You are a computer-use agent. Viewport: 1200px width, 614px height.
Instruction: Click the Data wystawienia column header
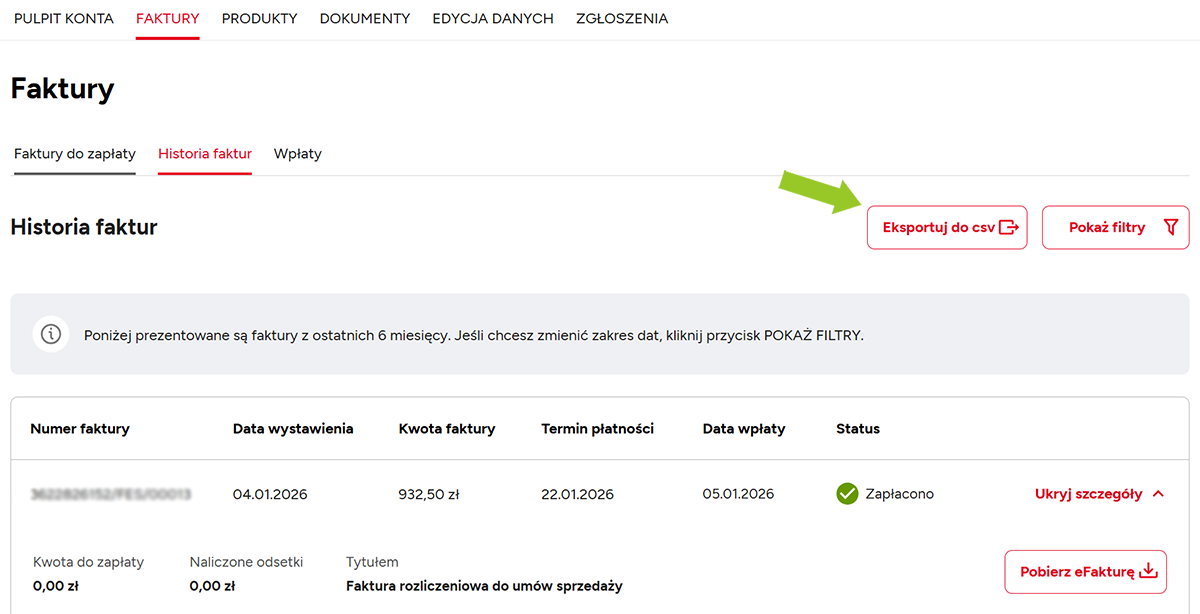(x=293, y=429)
